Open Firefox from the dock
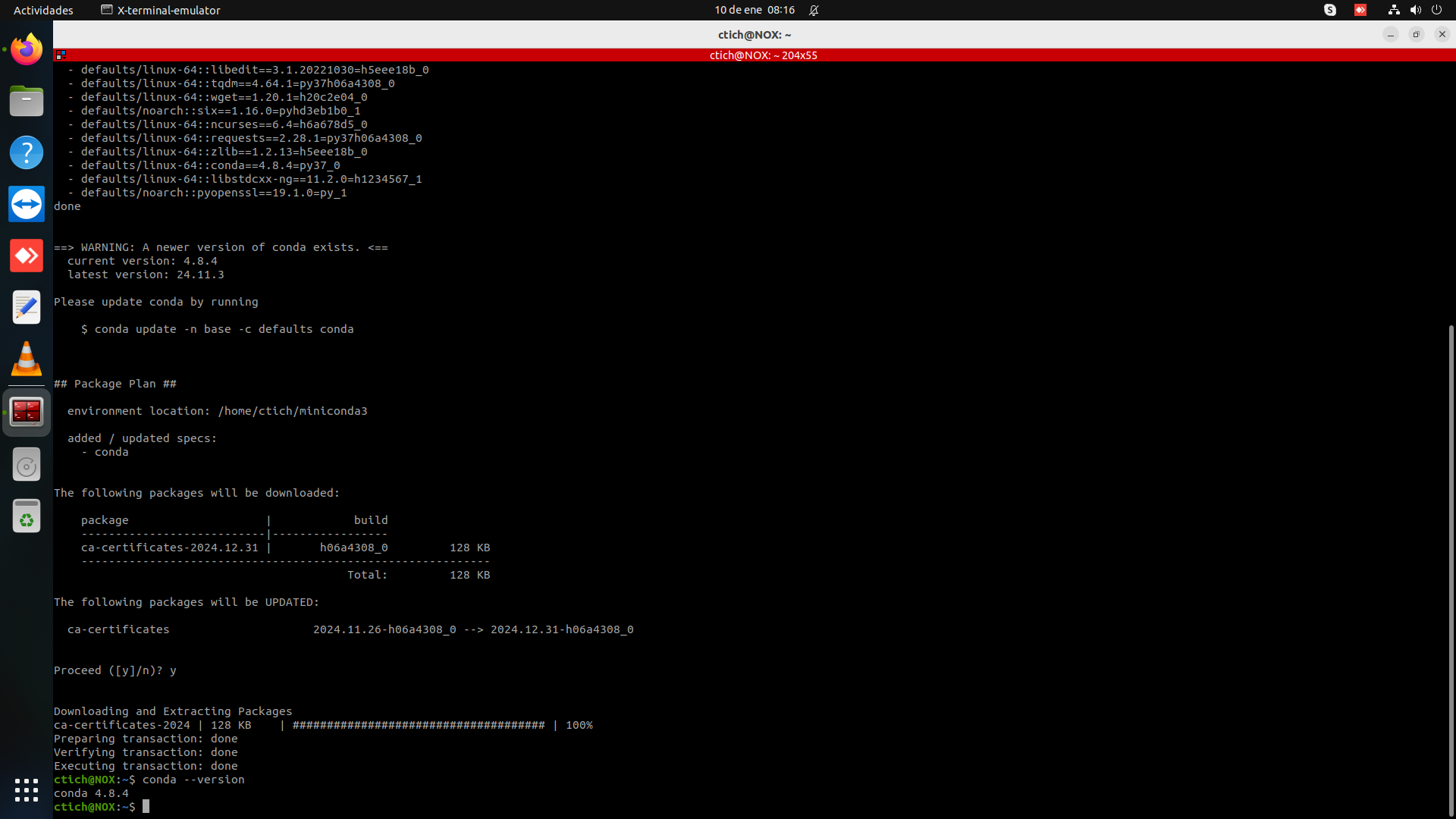The image size is (1456, 819). 27,50
